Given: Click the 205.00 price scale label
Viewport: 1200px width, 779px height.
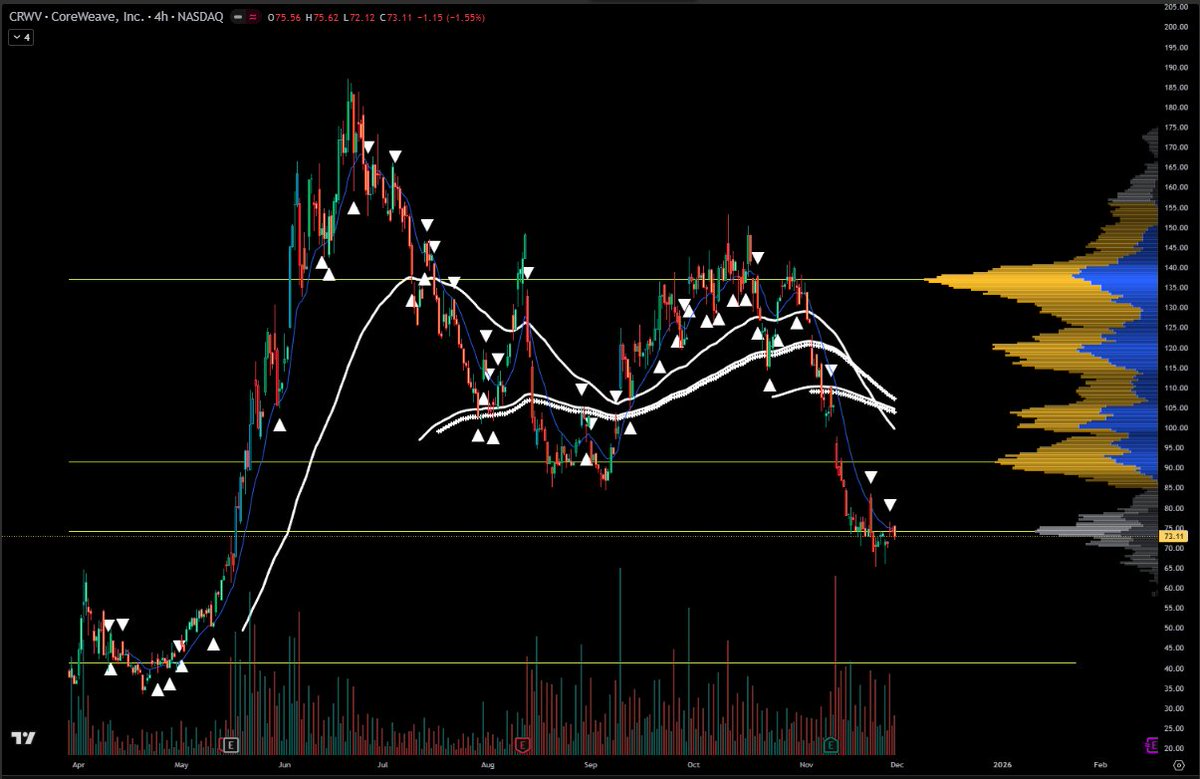Looking at the screenshot, I should 1174,7.
